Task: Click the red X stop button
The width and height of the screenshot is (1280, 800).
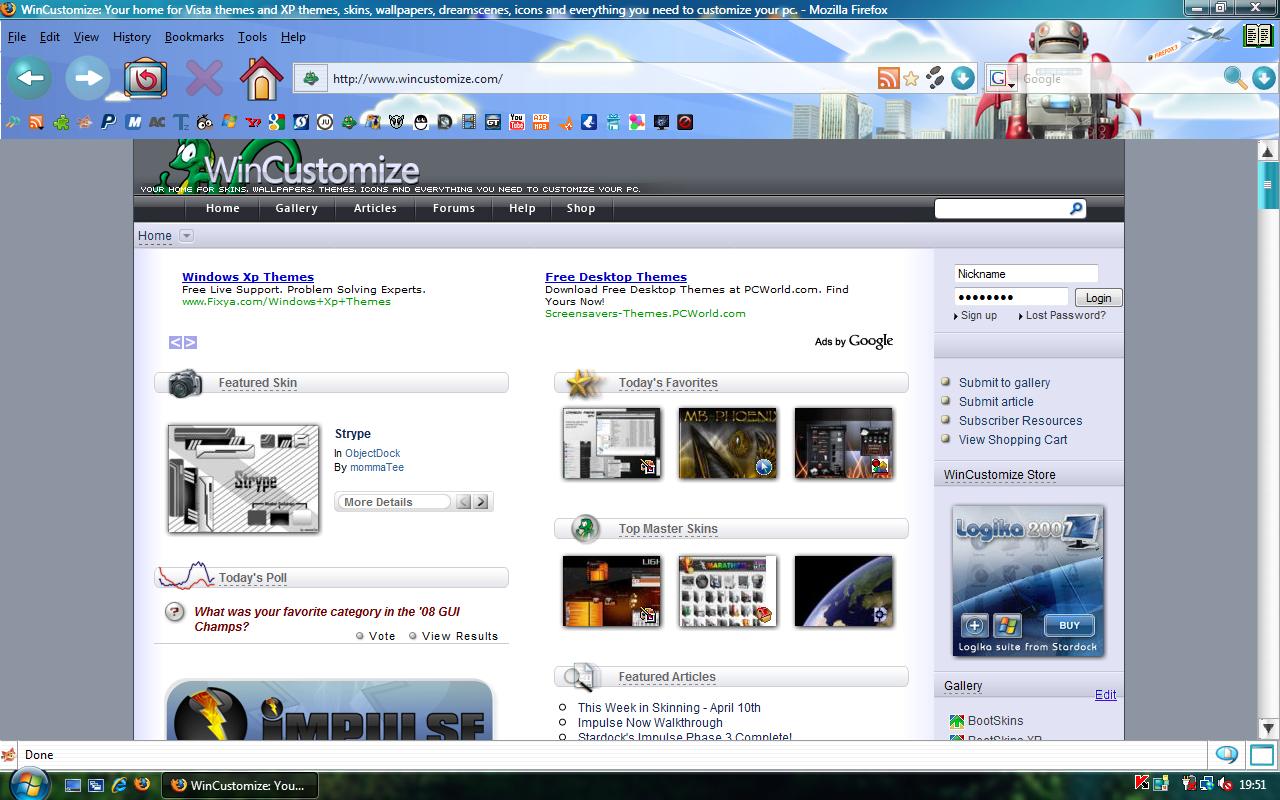Action: pos(204,78)
